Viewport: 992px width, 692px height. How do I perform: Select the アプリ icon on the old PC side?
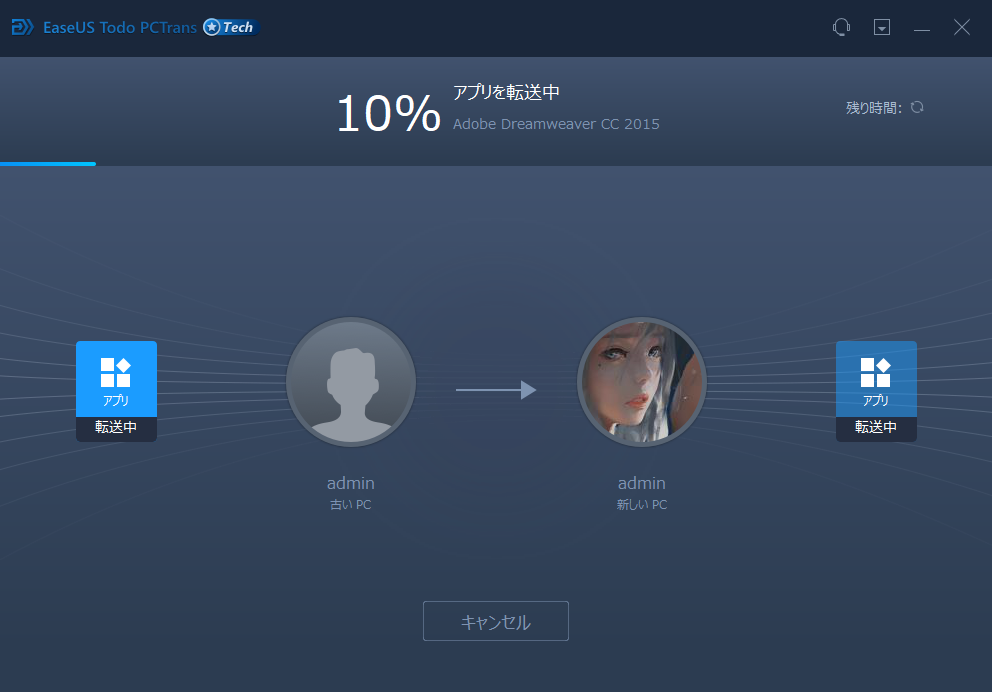pyautogui.click(x=116, y=378)
